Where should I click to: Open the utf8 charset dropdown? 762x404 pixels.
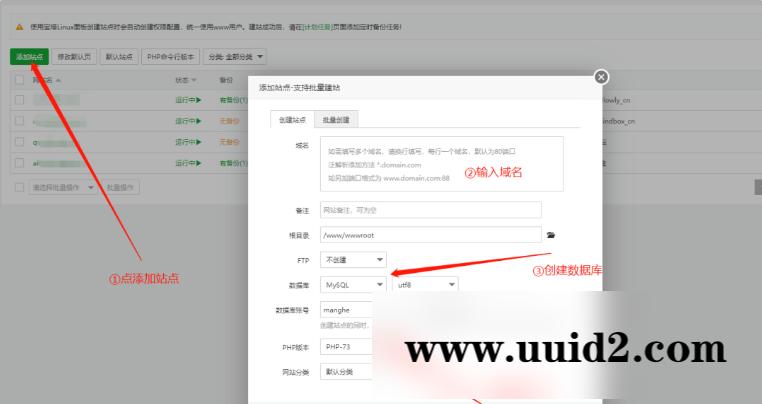click(425, 285)
